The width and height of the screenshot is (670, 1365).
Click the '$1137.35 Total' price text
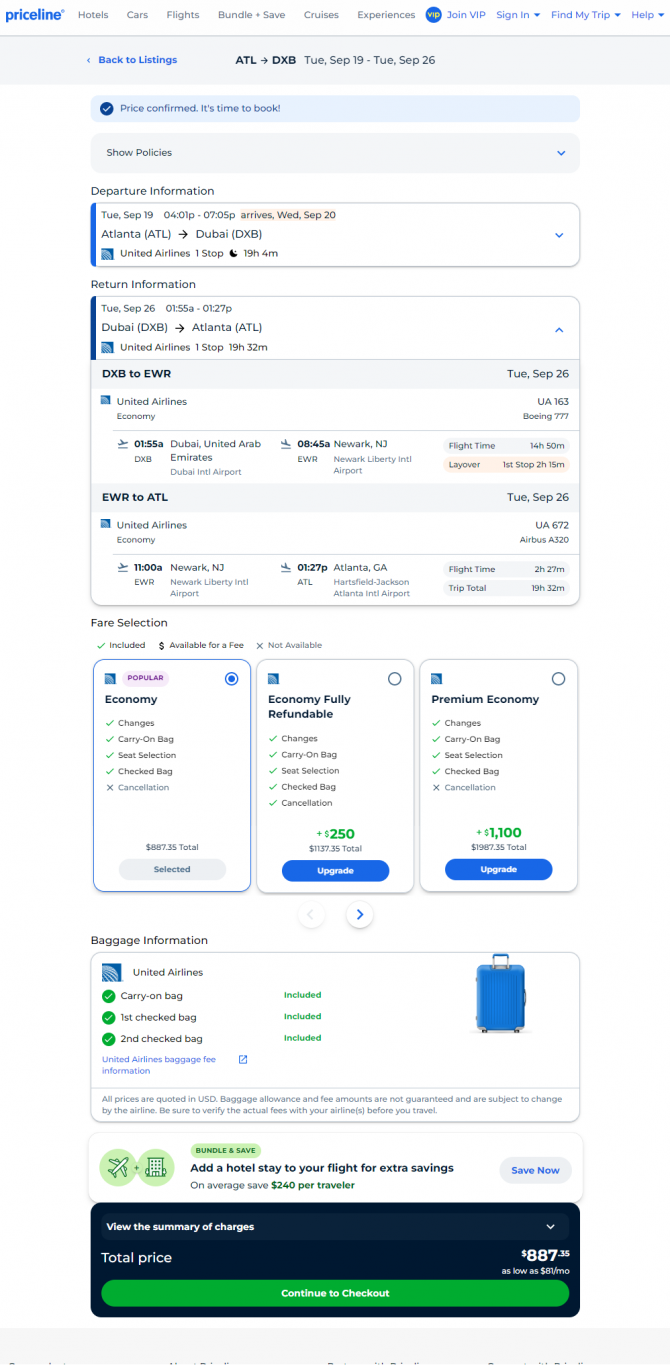click(335, 849)
